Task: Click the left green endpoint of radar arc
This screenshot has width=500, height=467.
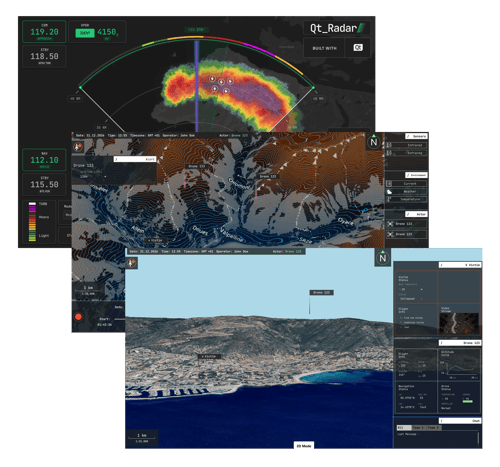Action: pyautogui.click(x=80, y=88)
